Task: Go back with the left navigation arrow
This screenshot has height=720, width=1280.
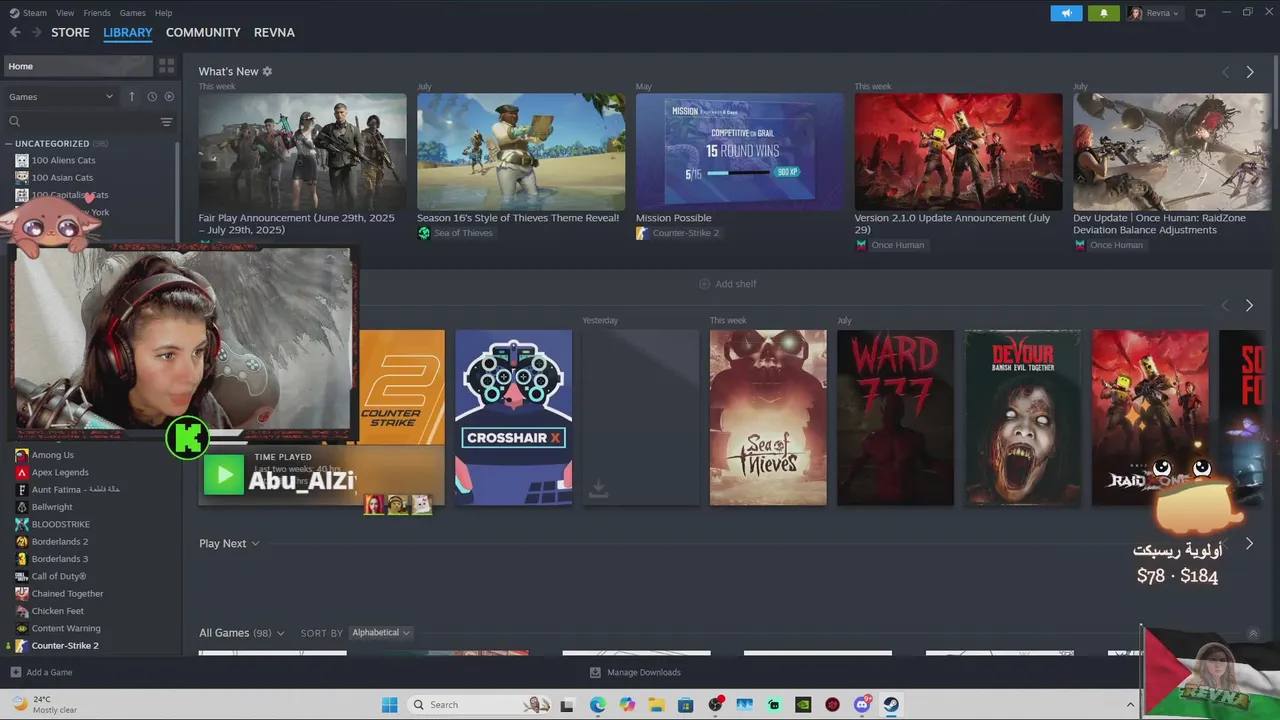Action: 15,32
